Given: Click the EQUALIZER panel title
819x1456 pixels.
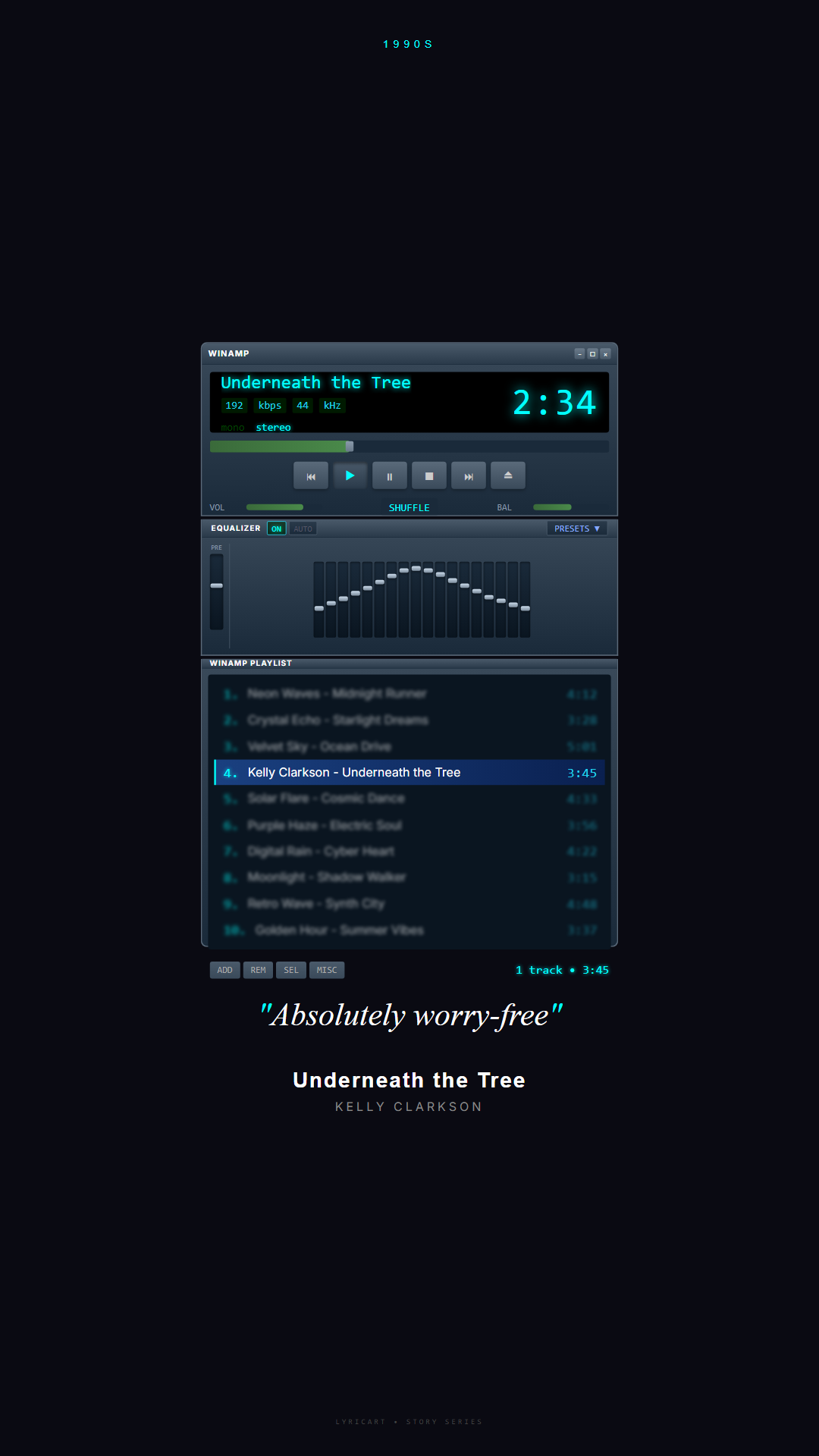Looking at the screenshot, I should pyautogui.click(x=236, y=529).
